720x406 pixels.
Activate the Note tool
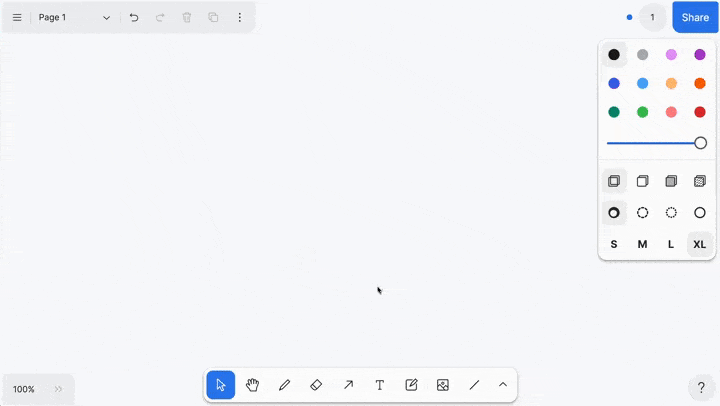pos(411,385)
